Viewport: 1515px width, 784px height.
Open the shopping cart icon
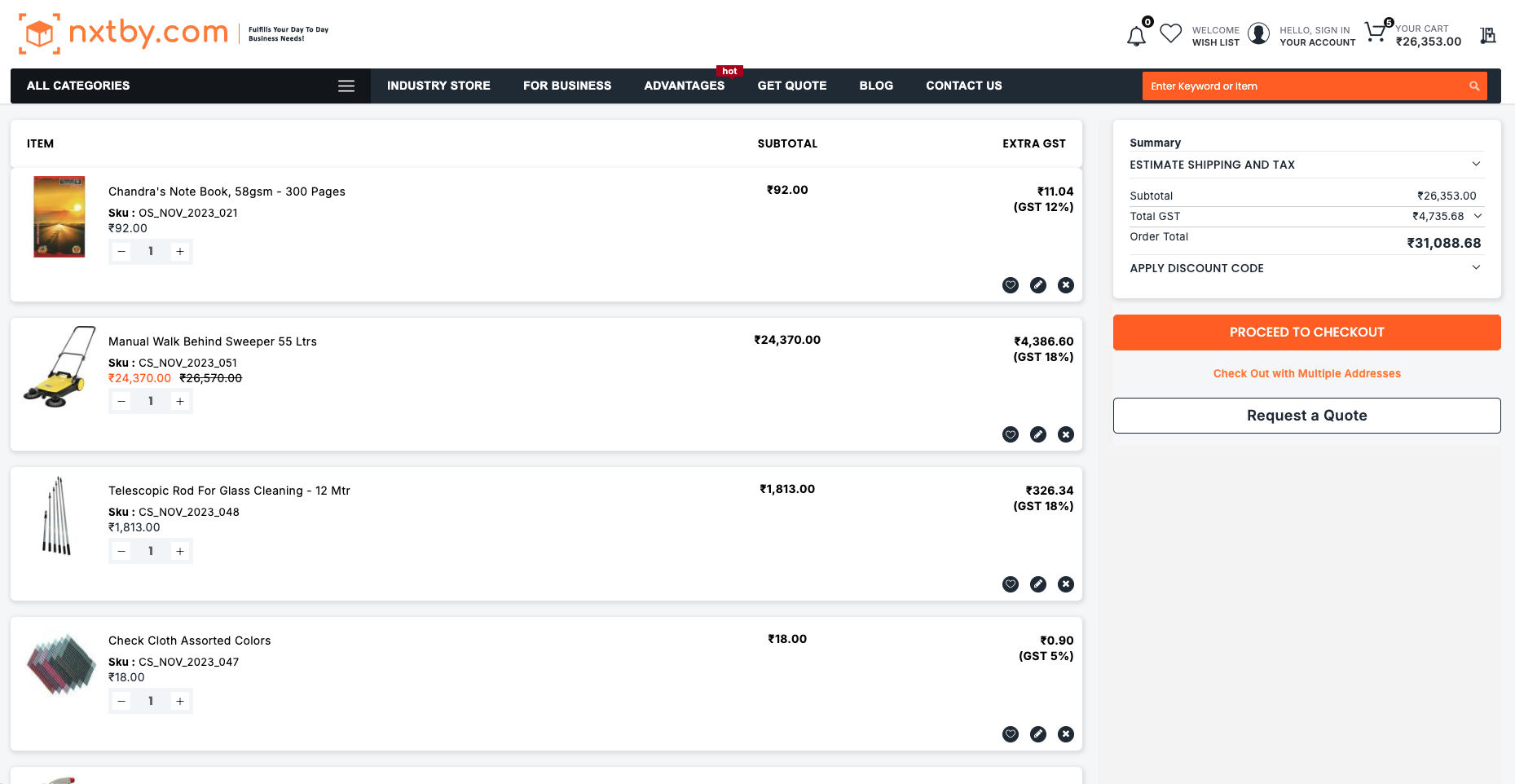1376,32
